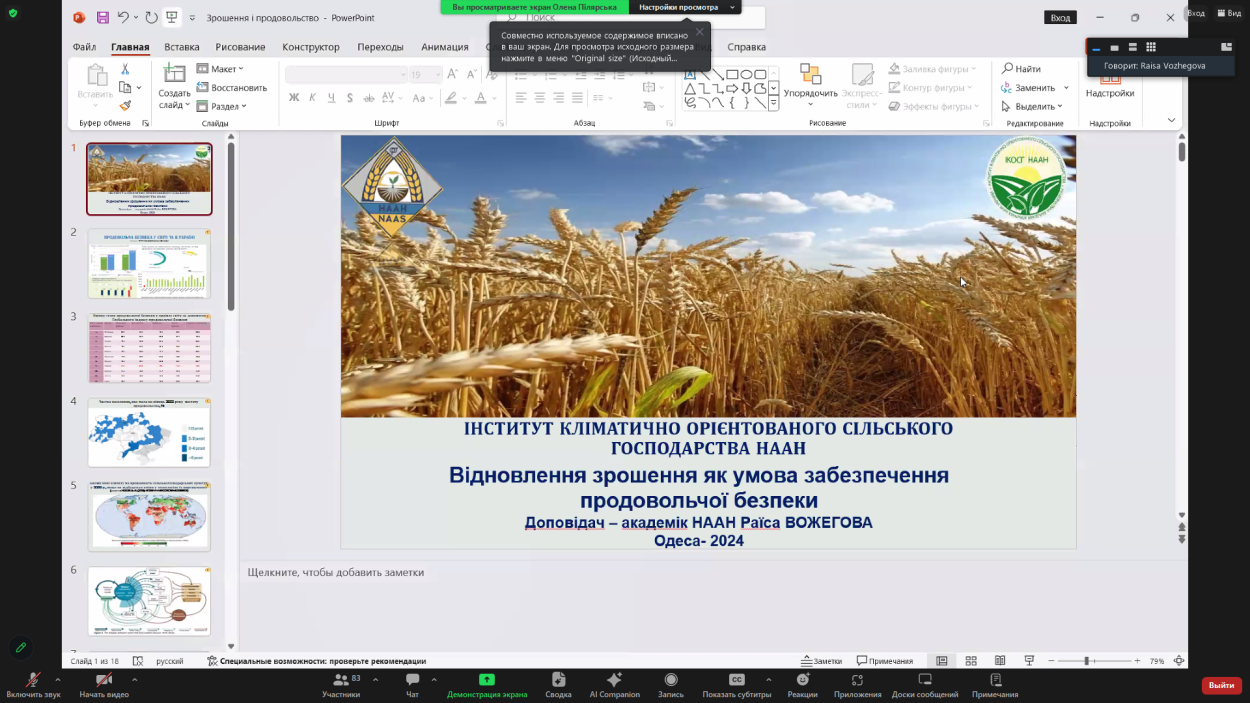This screenshot has width=1250, height=703.
Task: Open Zoom Apps (Приложения)
Action: 857,685
